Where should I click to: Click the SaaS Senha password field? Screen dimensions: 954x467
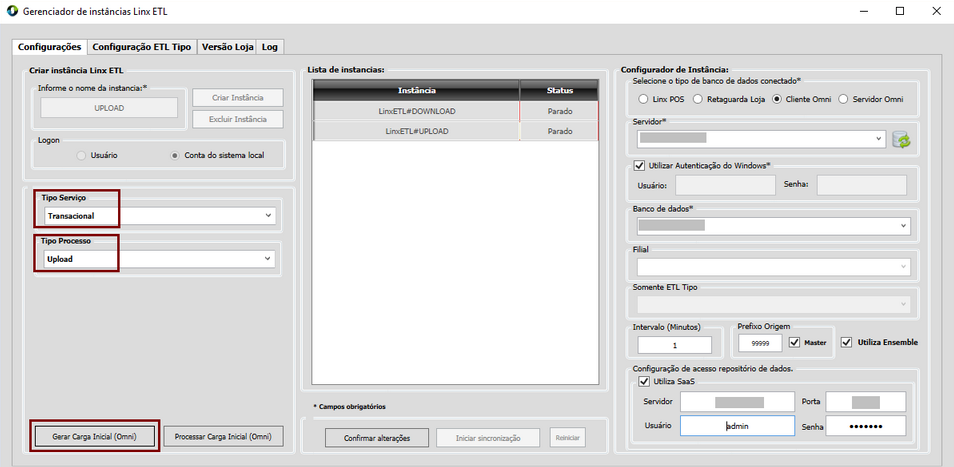coord(866,426)
